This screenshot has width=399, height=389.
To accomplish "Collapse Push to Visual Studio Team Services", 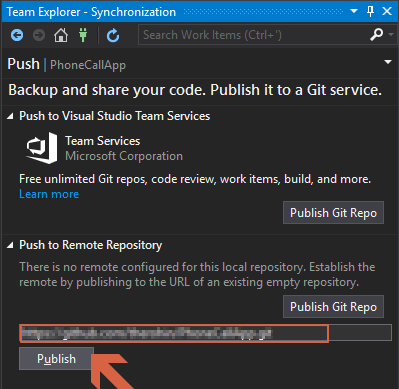I will coord(10,116).
